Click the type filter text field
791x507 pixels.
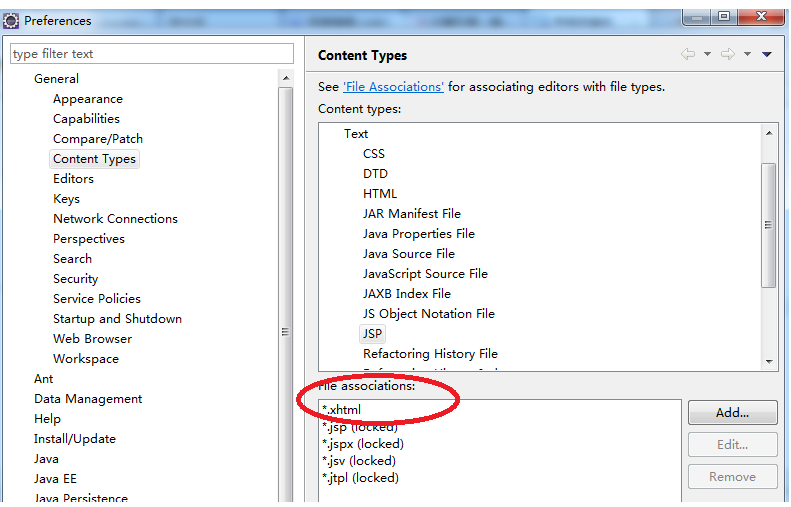(152, 54)
